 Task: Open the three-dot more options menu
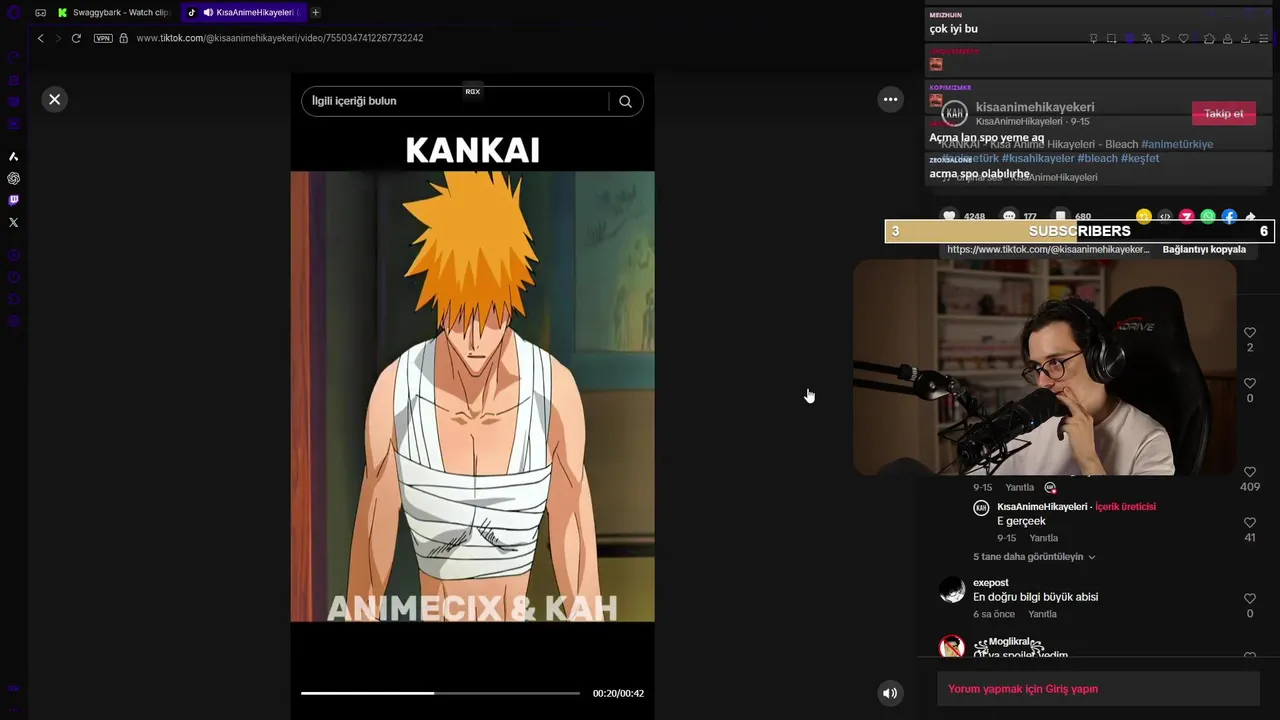pyautogui.click(x=890, y=99)
